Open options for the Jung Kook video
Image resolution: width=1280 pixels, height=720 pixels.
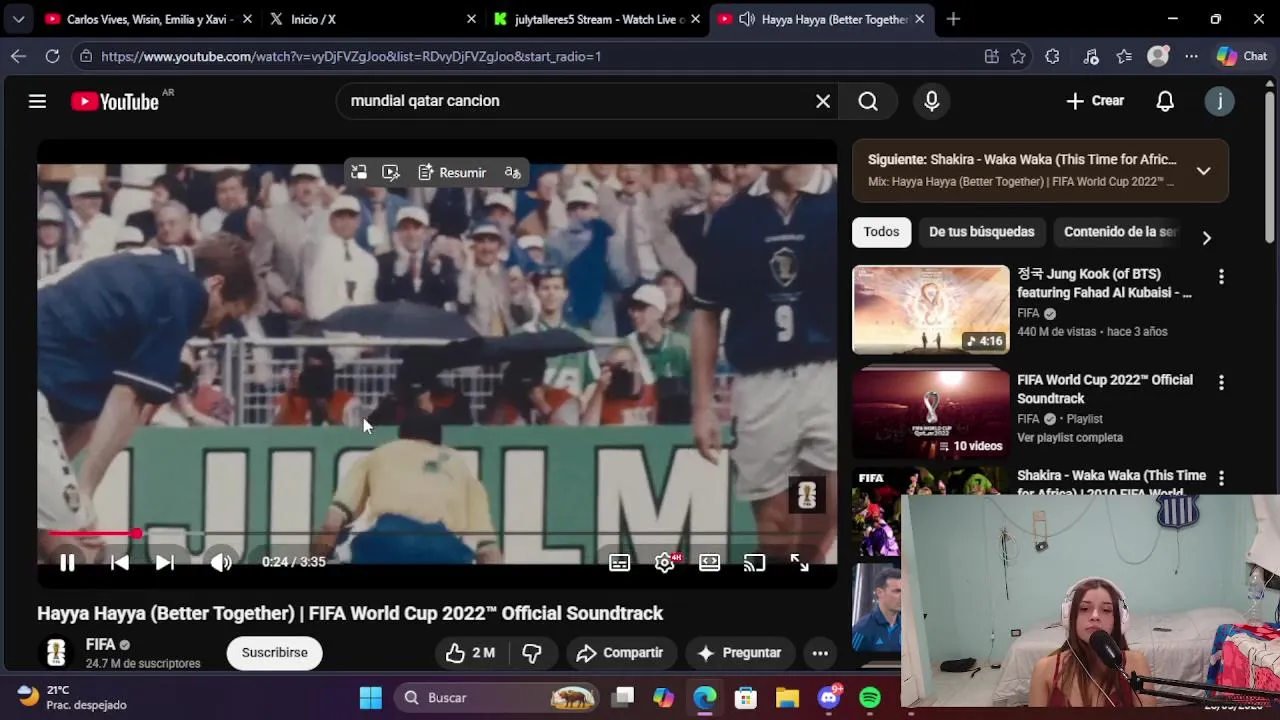tap(1221, 276)
